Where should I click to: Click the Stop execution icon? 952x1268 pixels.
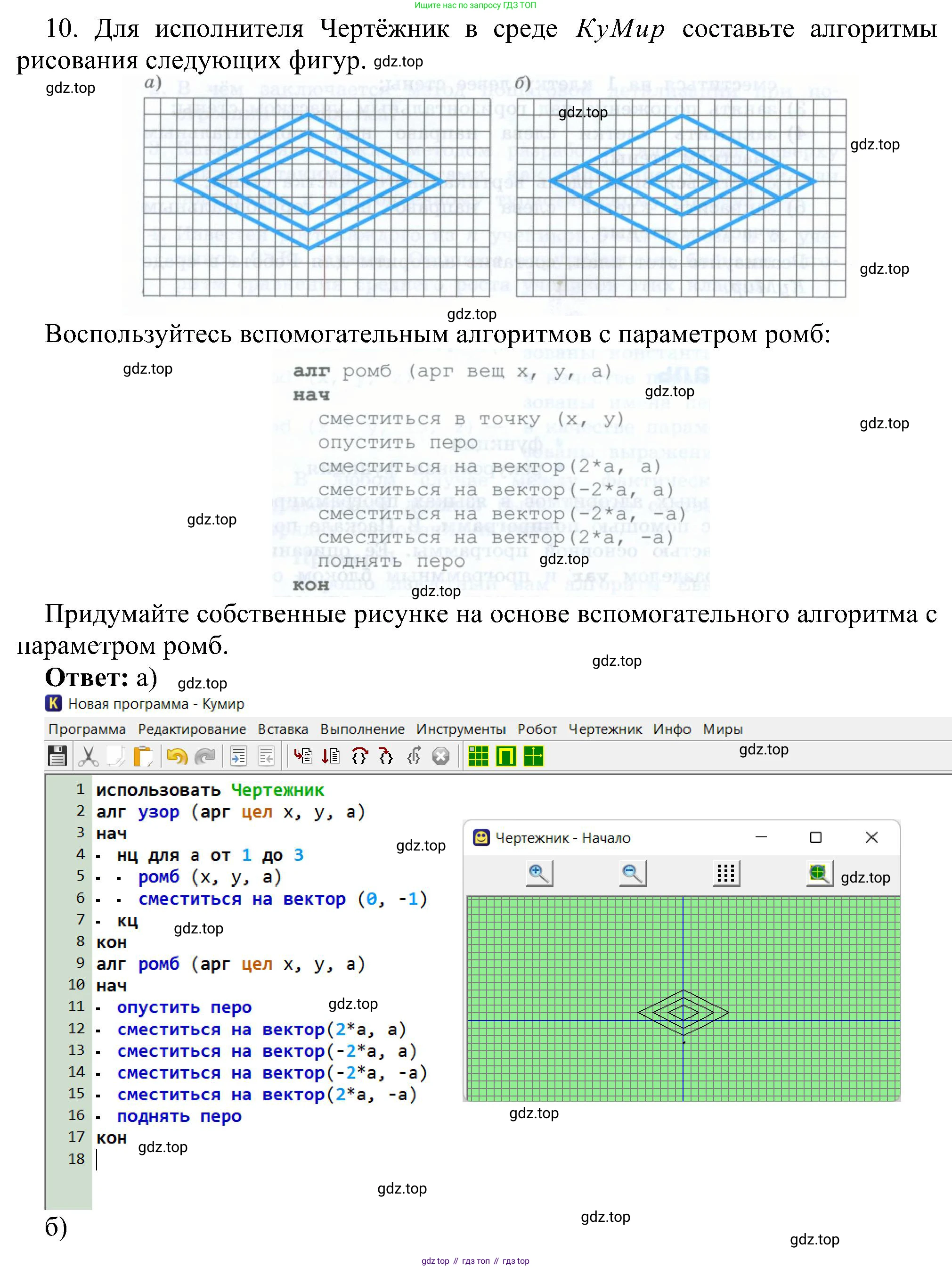tap(440, 756)
